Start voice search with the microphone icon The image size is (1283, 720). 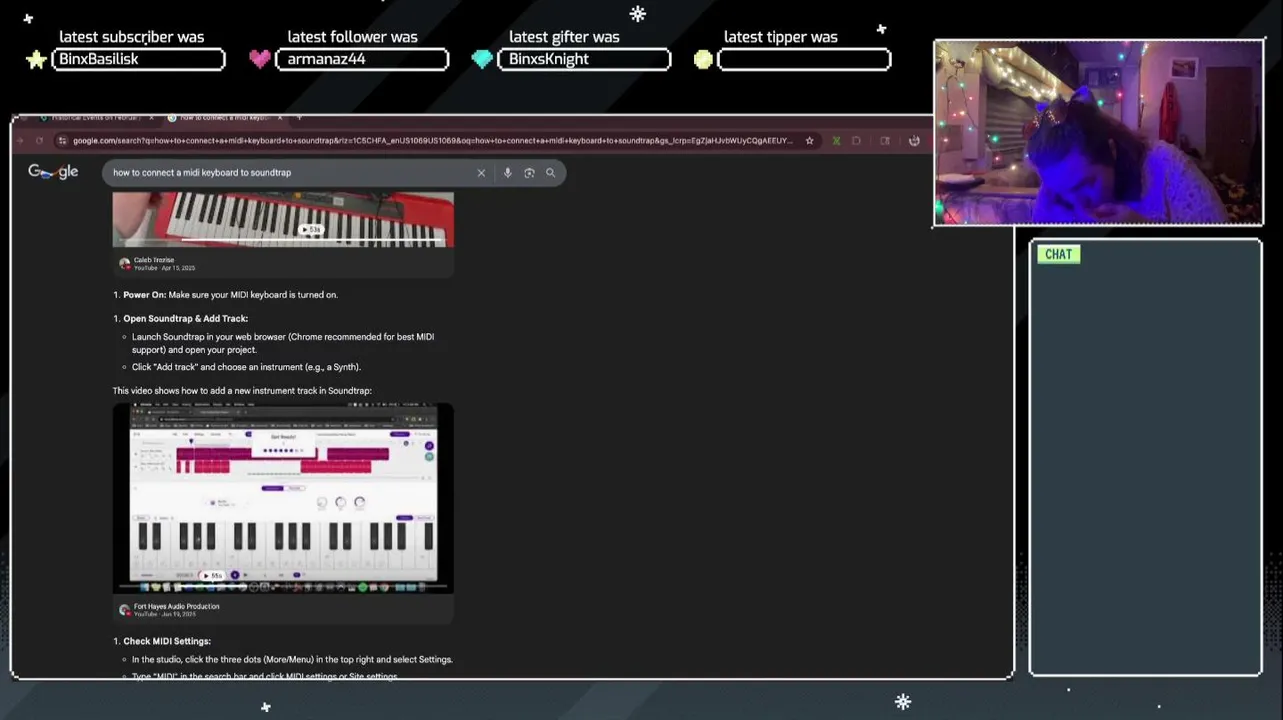pos(507,173)
